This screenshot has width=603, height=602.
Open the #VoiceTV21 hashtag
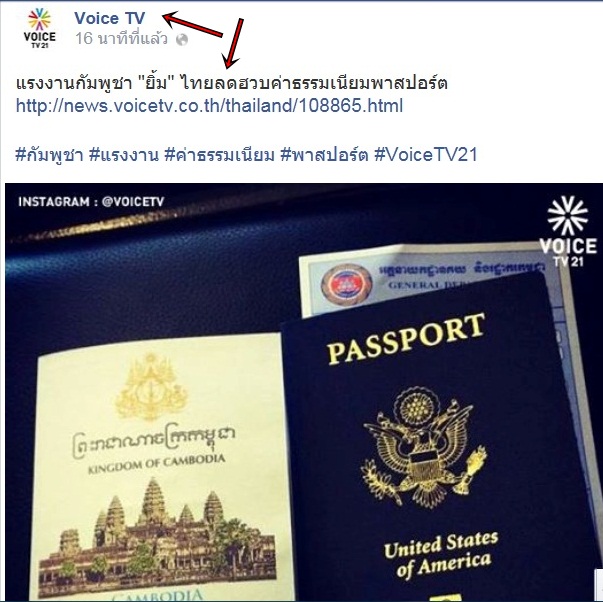(426, 155)
